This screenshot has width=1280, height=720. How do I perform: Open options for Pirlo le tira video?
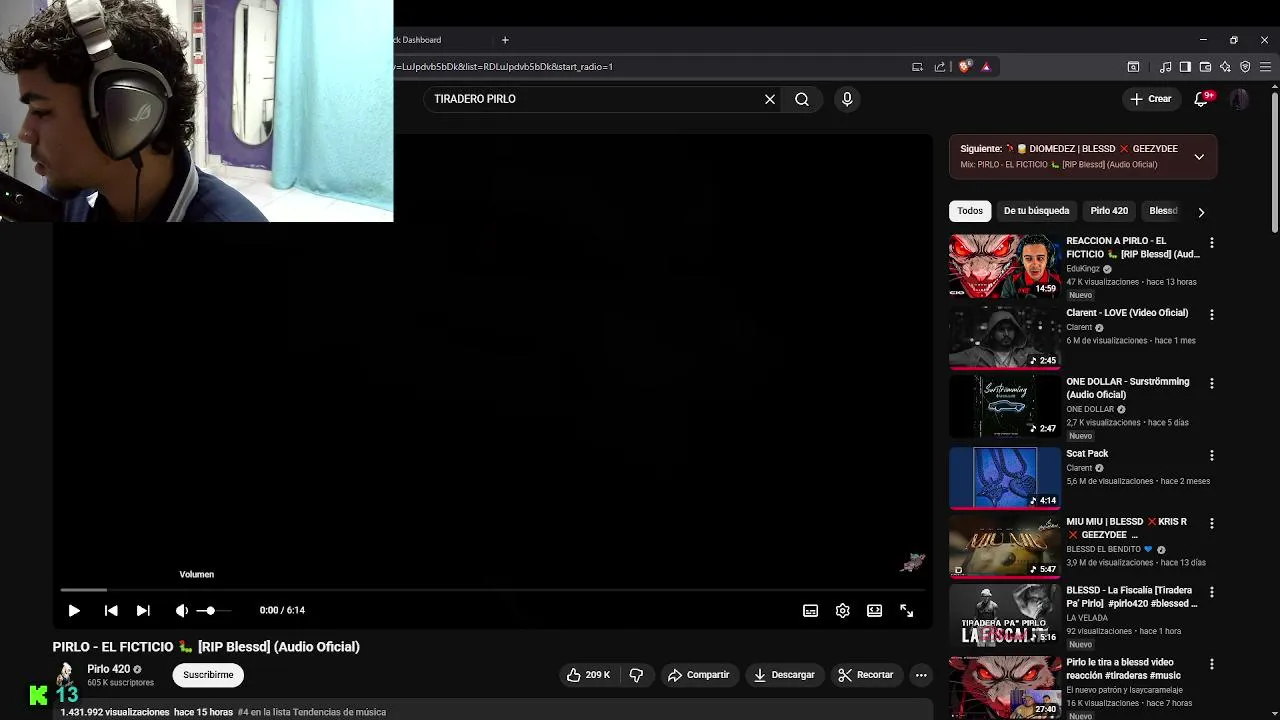pyautogui.click(x=1212, y=665)
